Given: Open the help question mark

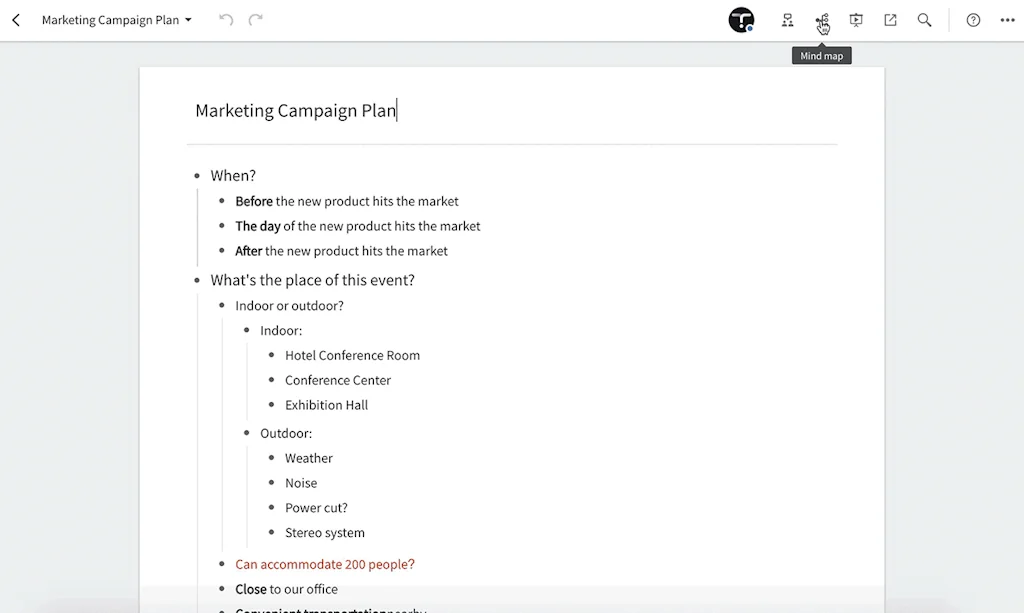Looking at the screenshot, I should click(x=973, y=20).
